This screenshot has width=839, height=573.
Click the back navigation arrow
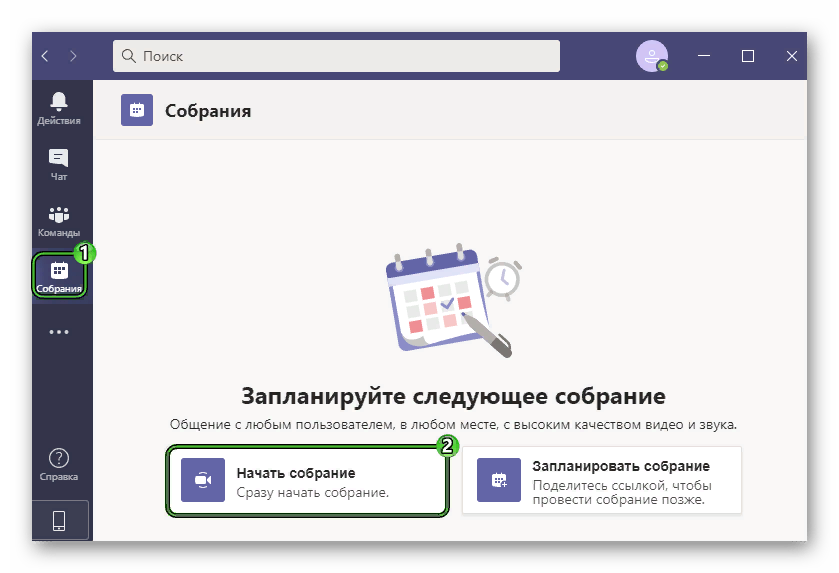pos(45,56)
